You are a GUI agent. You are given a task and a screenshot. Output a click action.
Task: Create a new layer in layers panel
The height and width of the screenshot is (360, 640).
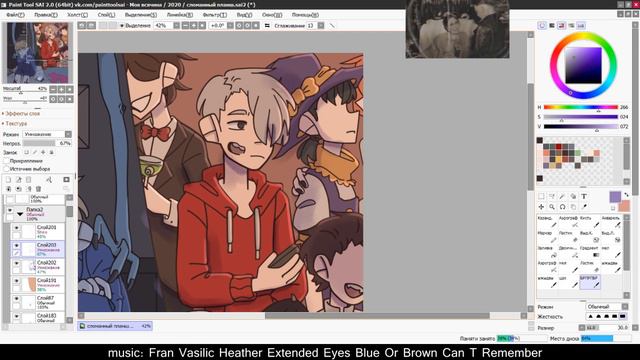coord(8,180)
